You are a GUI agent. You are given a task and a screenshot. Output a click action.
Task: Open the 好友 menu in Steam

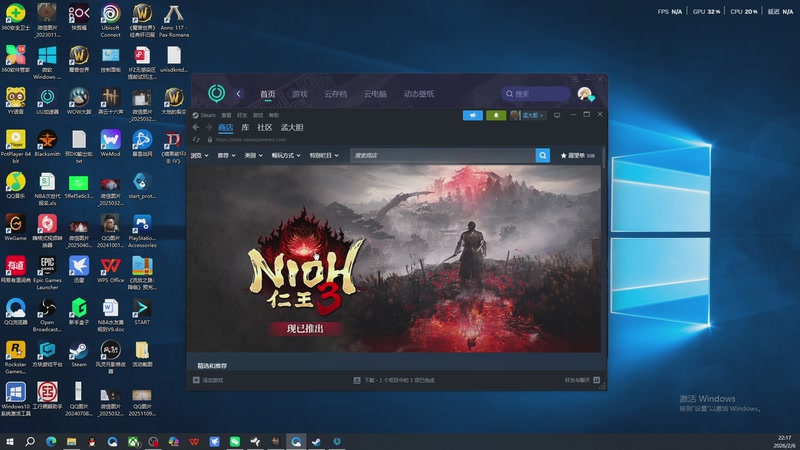point(242,115)
